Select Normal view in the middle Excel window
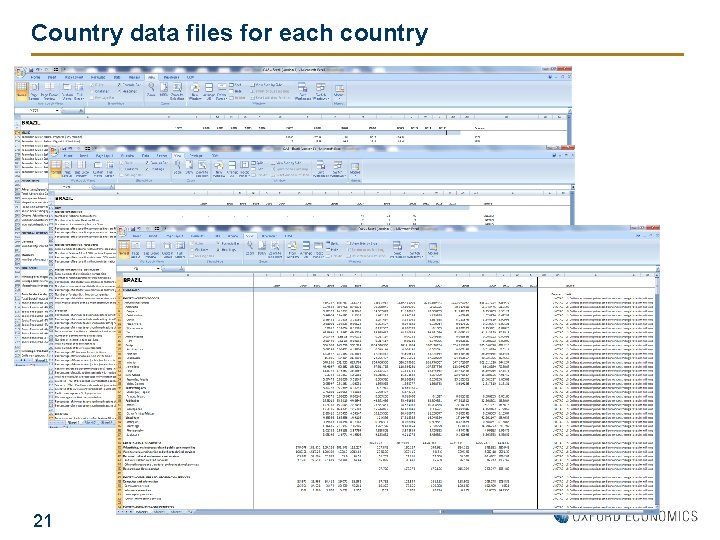720x540 pixels. click(x=56, y=169)
